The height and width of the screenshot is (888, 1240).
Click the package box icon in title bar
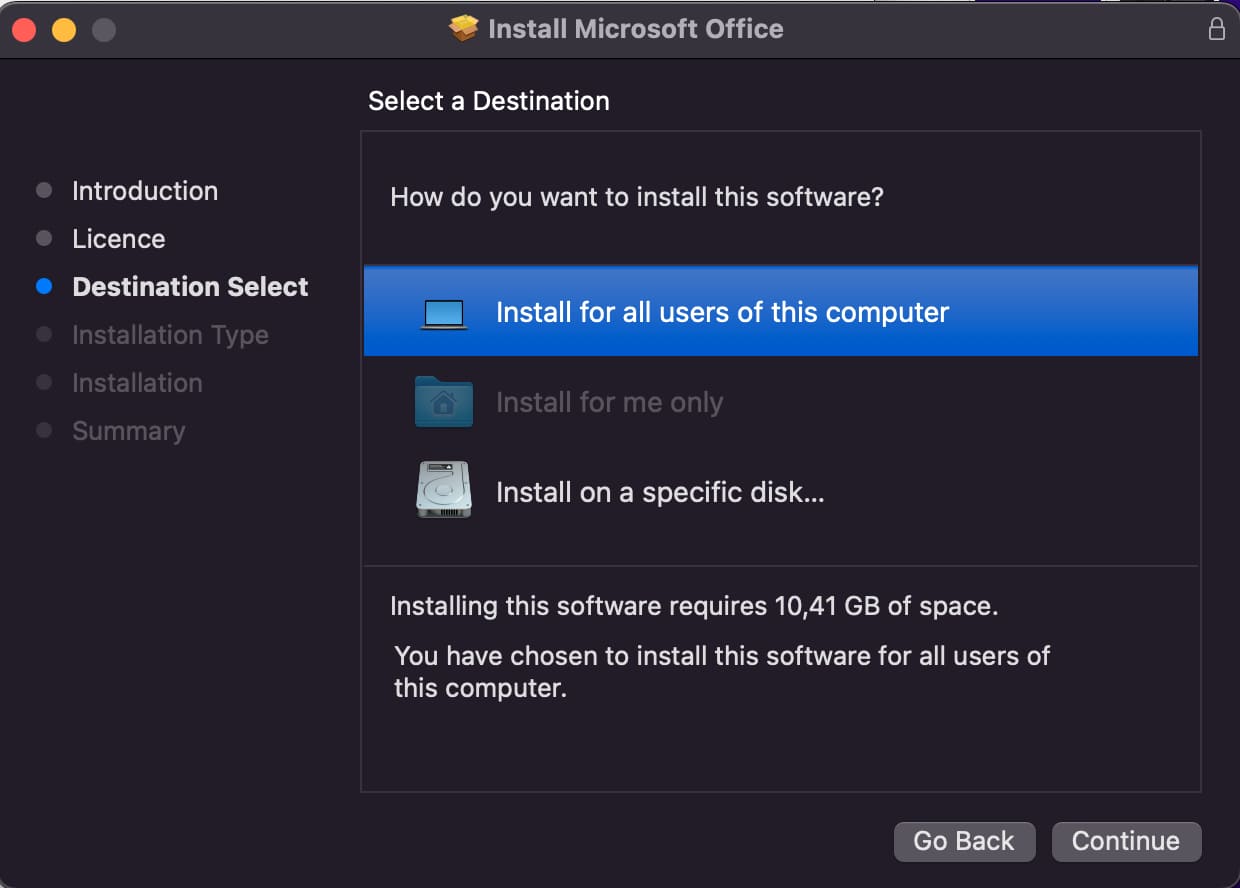click(x=464, y=29)
